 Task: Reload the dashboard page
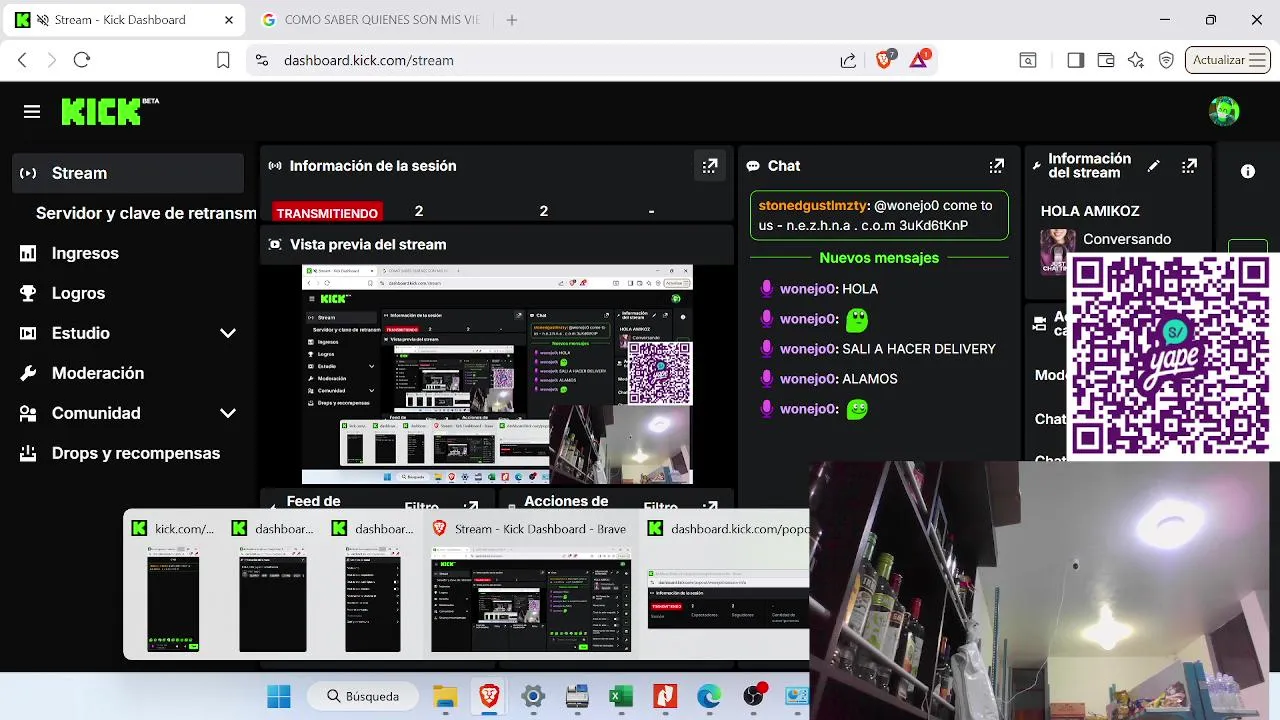[x=82, y=60]
